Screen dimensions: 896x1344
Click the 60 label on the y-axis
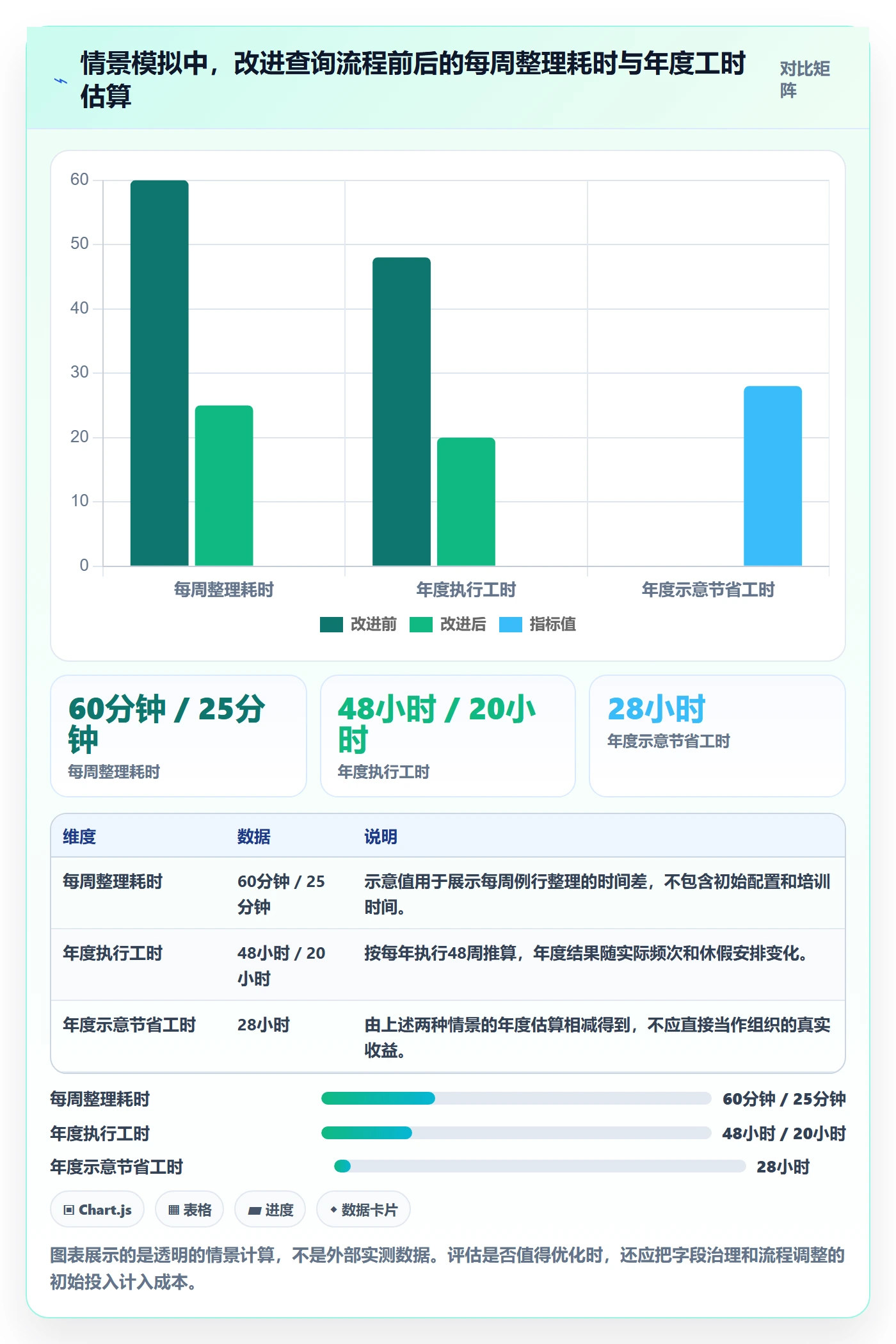point(79,179)
